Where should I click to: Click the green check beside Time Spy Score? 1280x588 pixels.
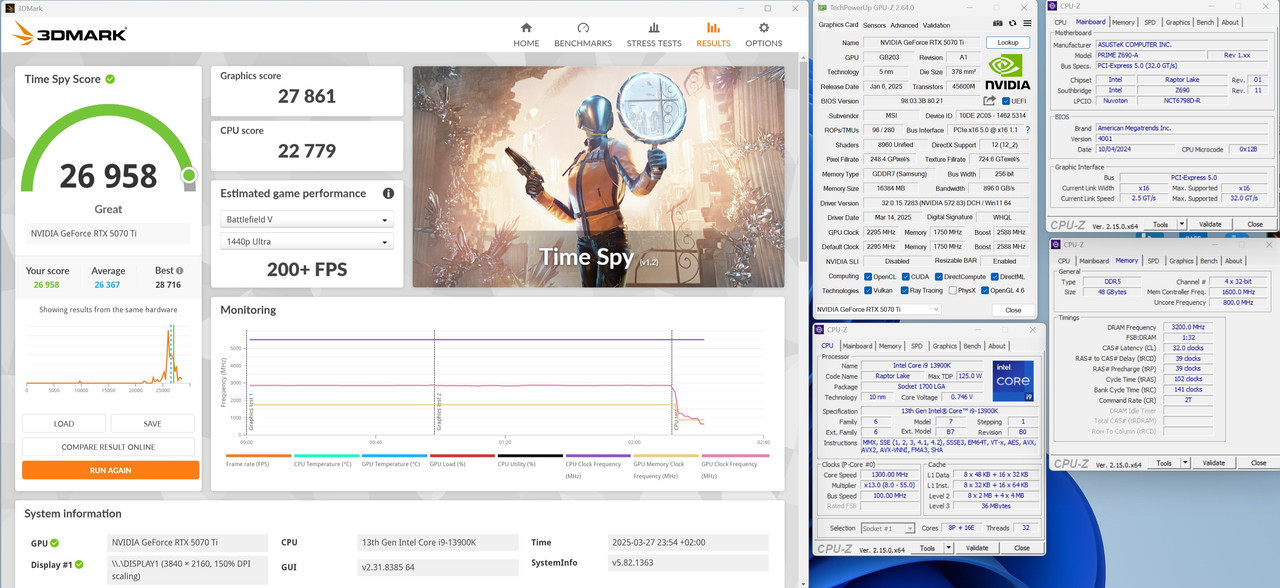click(110, 79)
